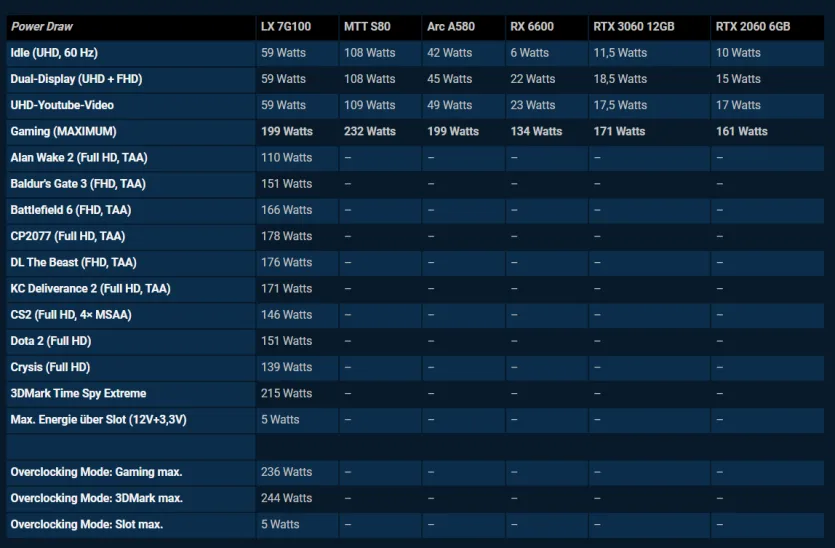Click the Idle (UHD, 60 Hz) row label
The height and width of the screenshot is (548, 835).
[54, 53]
